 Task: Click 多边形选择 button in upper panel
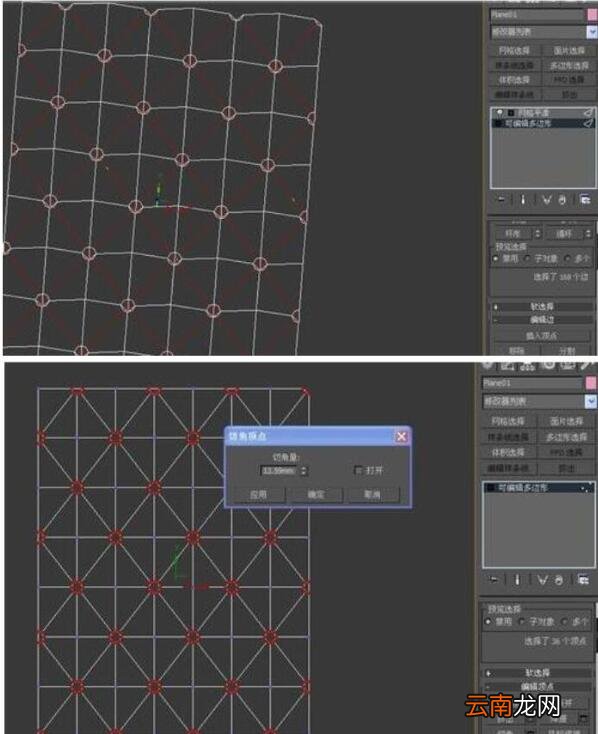point(569,66)
